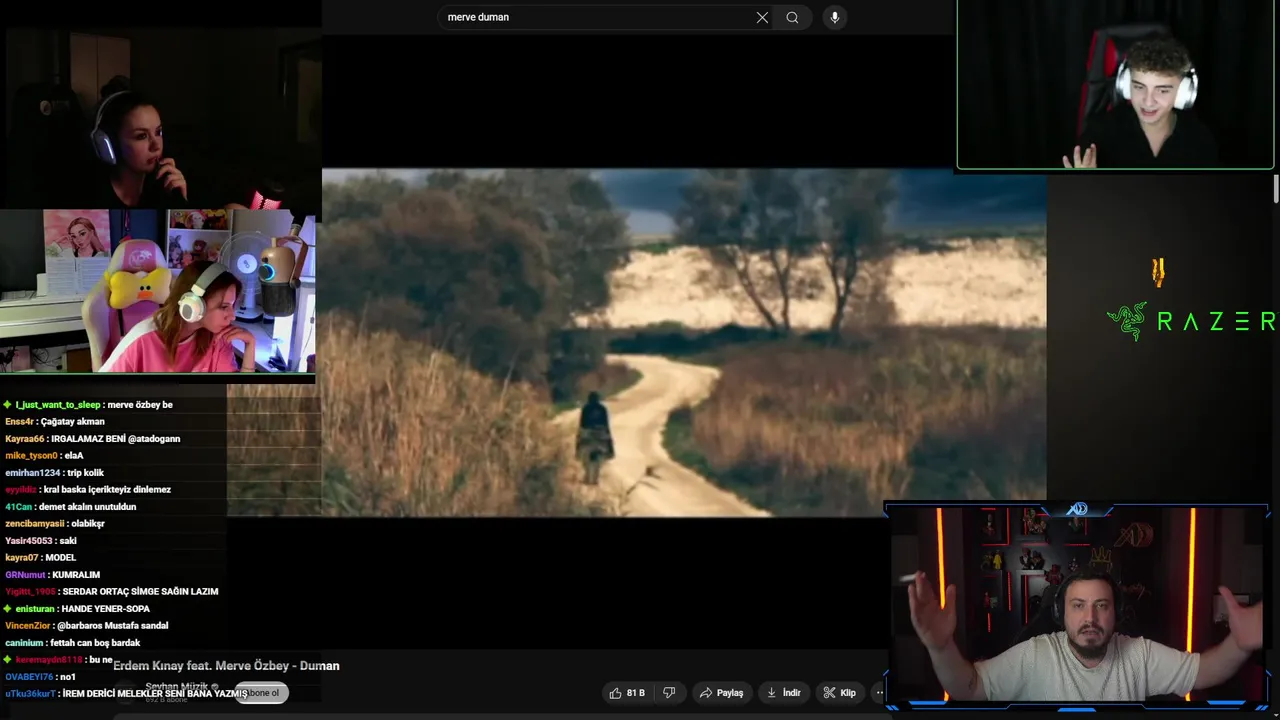Select chat username enisturan

tap(35, 609)
